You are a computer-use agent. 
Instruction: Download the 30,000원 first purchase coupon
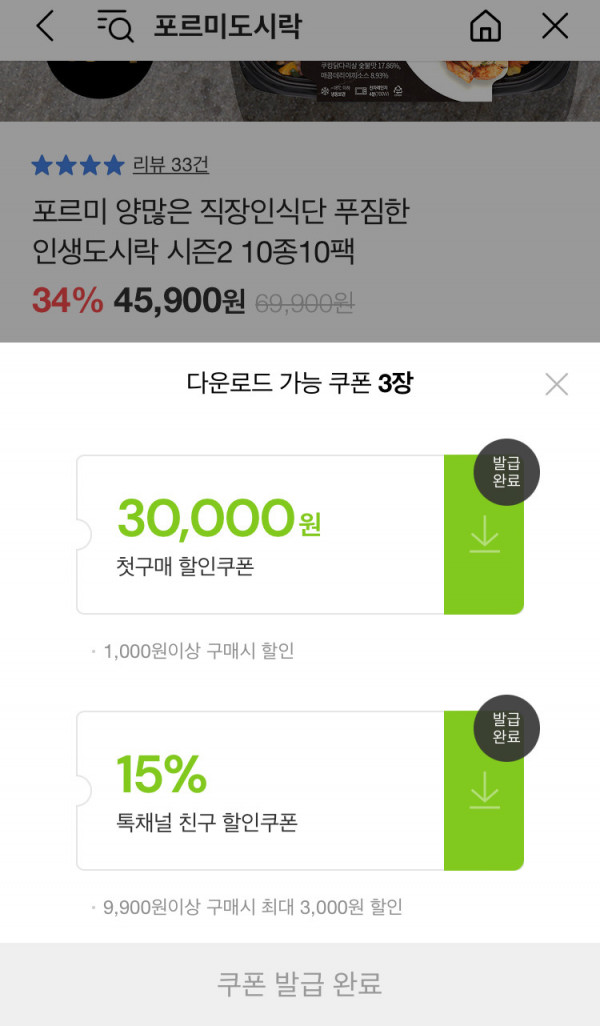(484, 535)
